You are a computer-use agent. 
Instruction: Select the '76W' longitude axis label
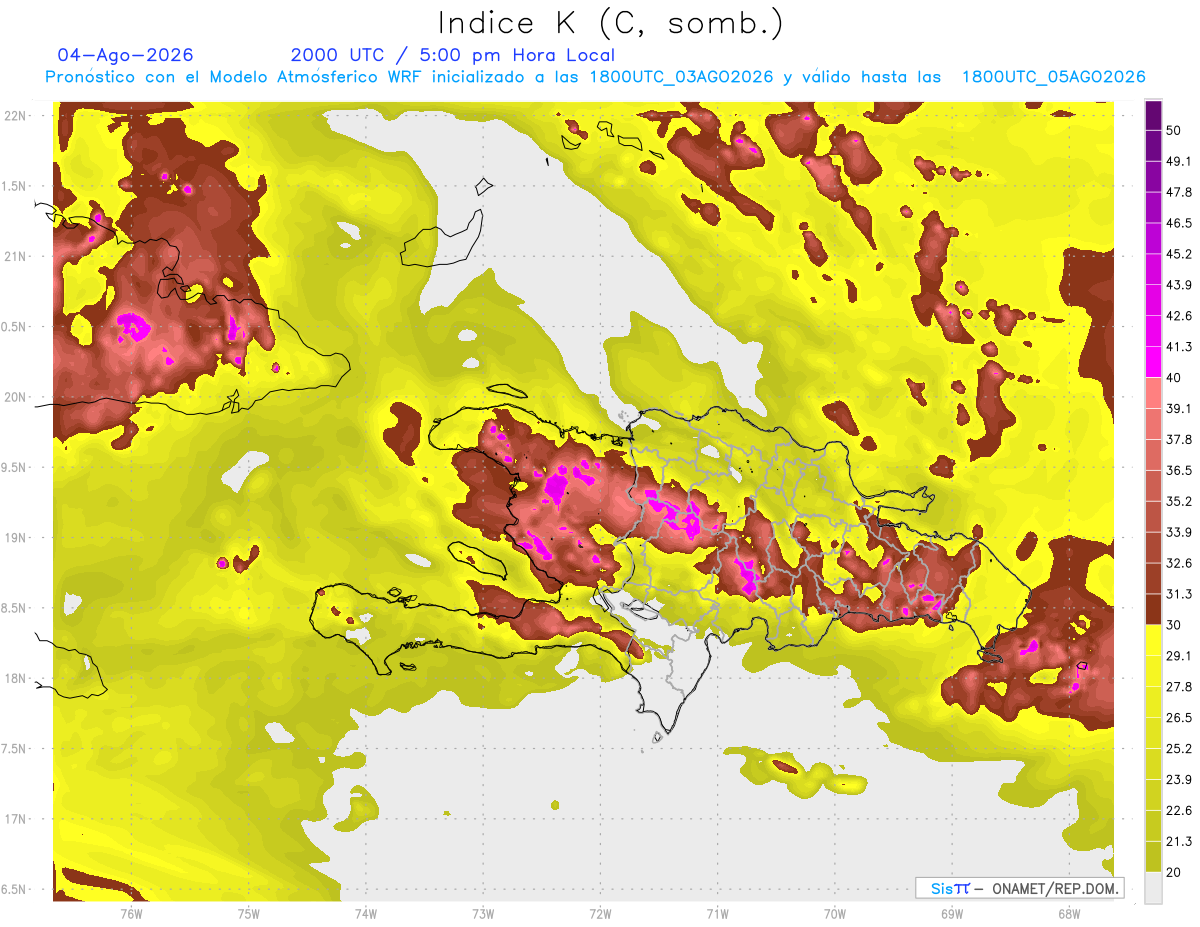point(132,914)
